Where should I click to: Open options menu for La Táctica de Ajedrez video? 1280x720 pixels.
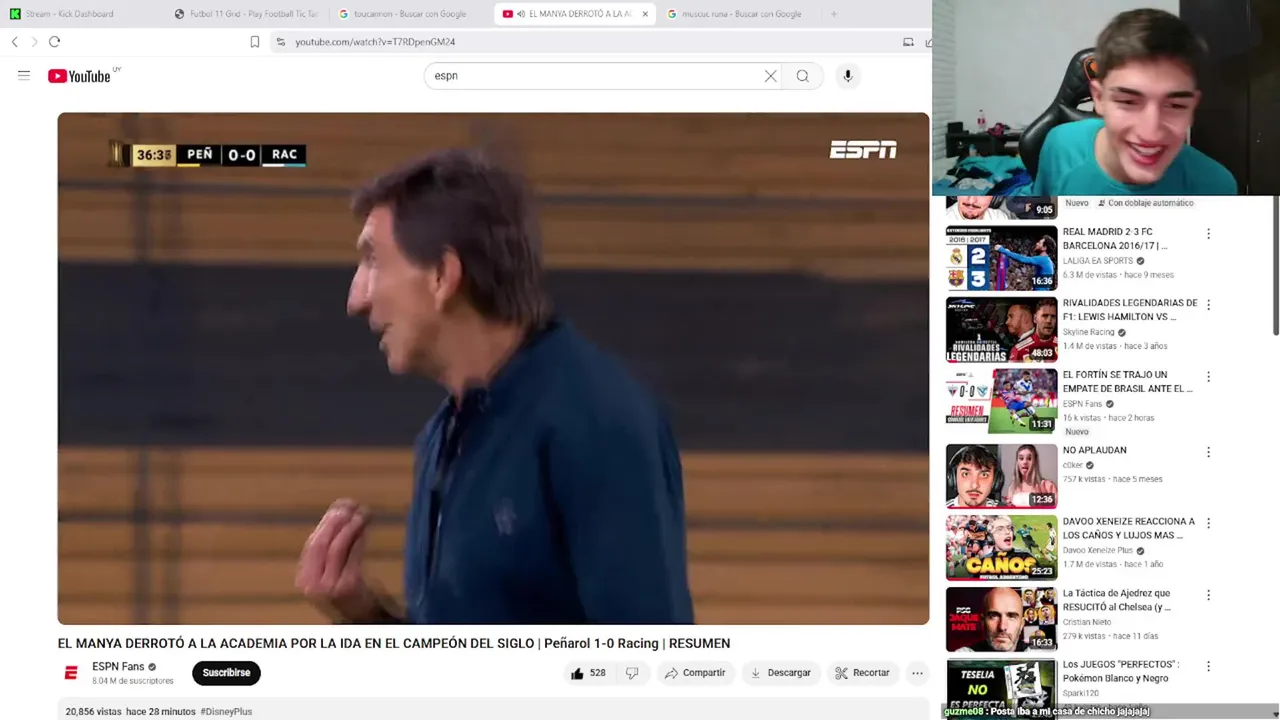click(1208, 595)
